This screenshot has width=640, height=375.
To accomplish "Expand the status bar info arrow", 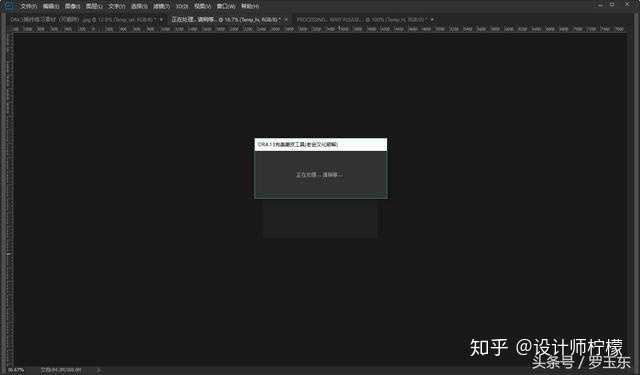I will pyautogui.click(x=98, y=370).
